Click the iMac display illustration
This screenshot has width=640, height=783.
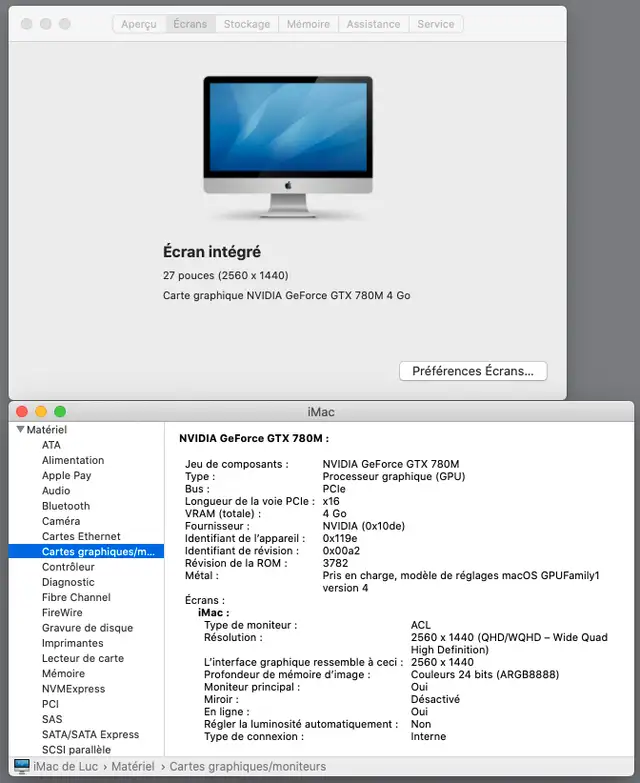coord(288,147)
